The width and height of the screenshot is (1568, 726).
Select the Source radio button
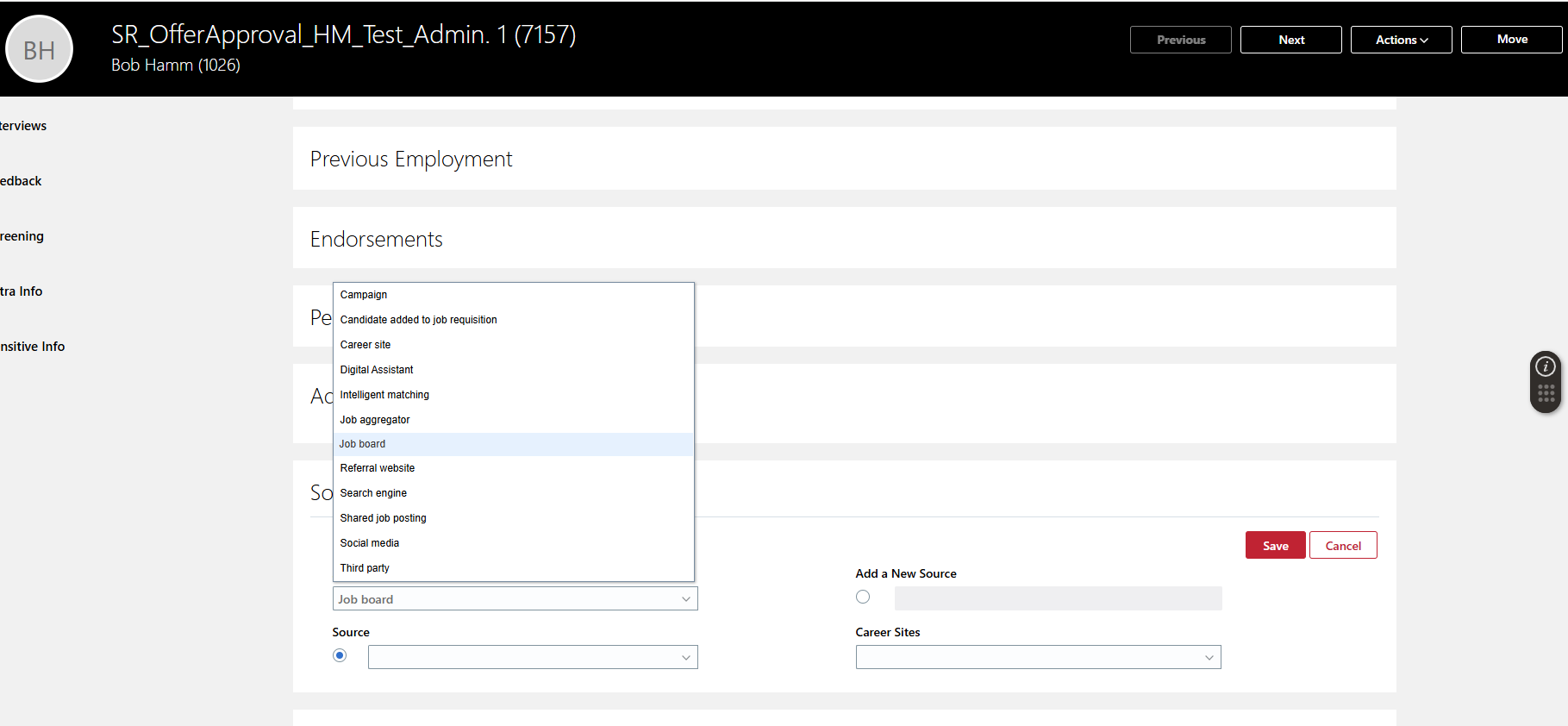click(x=340, y=655)
